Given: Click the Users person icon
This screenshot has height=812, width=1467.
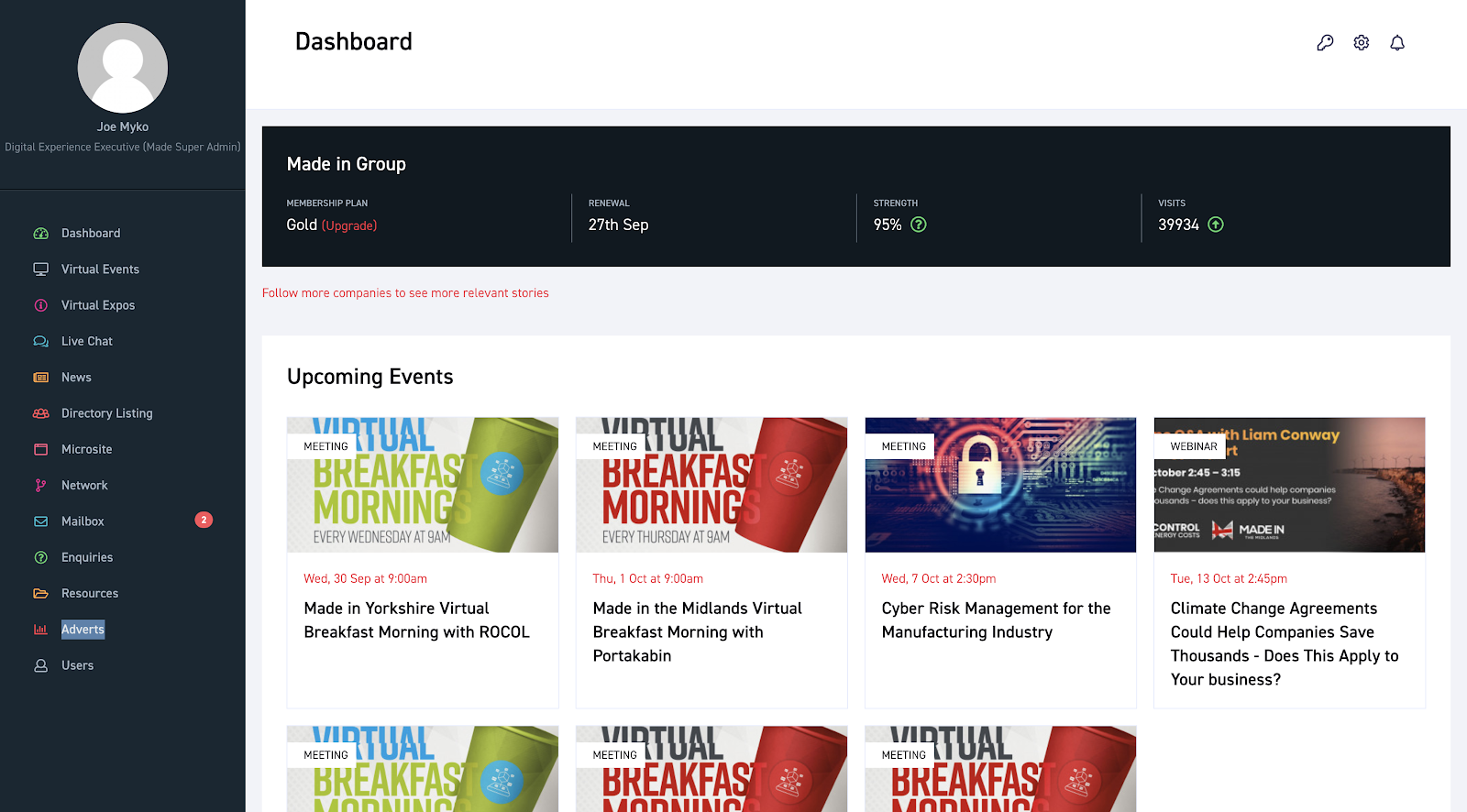Looking at the screenshot, I should [40, 665].
